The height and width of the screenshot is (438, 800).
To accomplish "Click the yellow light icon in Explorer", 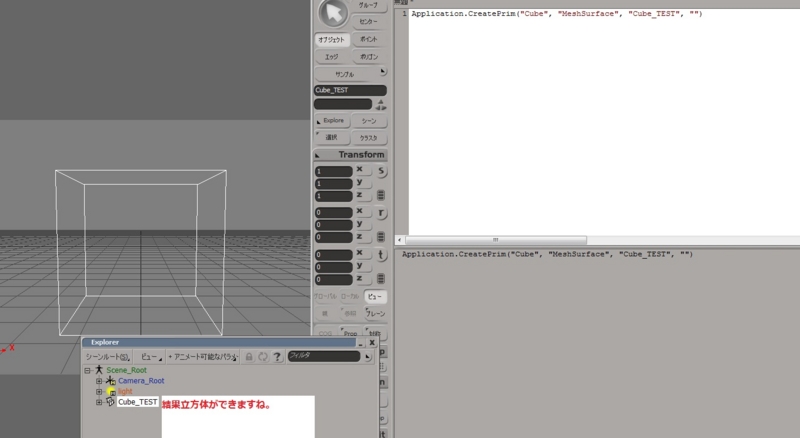I will pyautogui.click(x=111, y=392).
